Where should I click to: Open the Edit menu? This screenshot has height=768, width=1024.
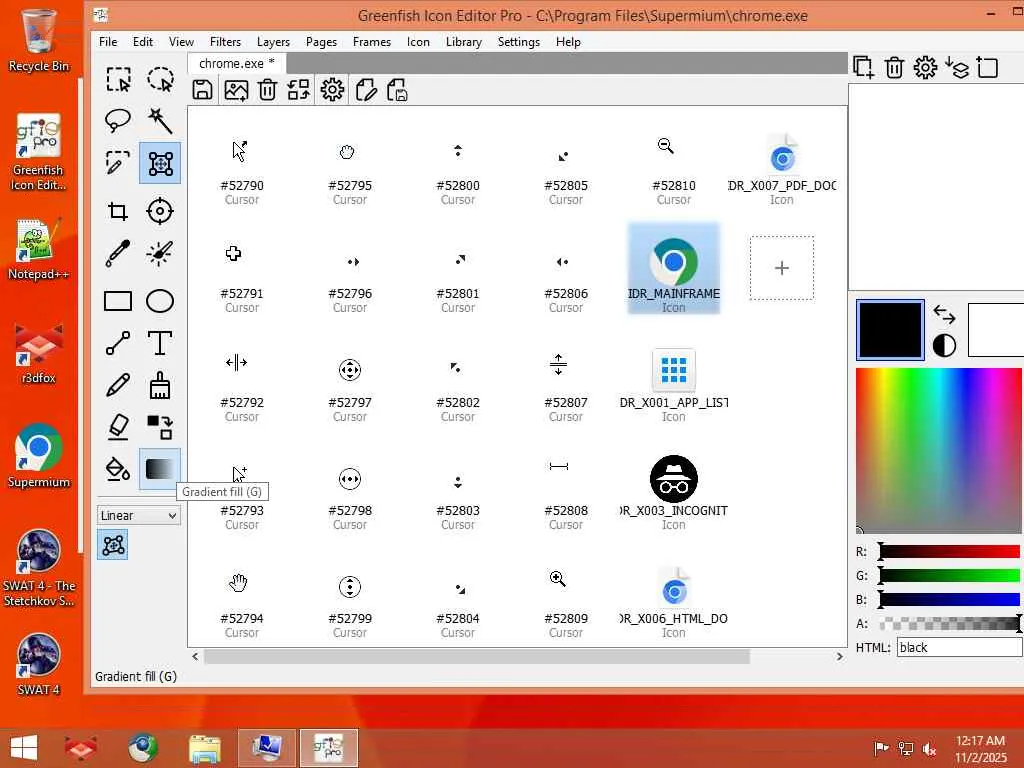pyautogui.click(x=143, y=42)
